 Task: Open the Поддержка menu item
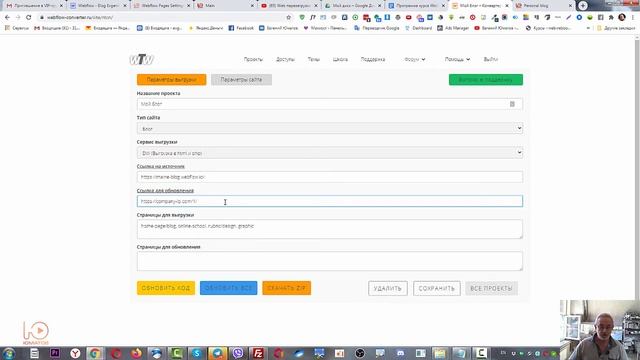pos(373,59)
